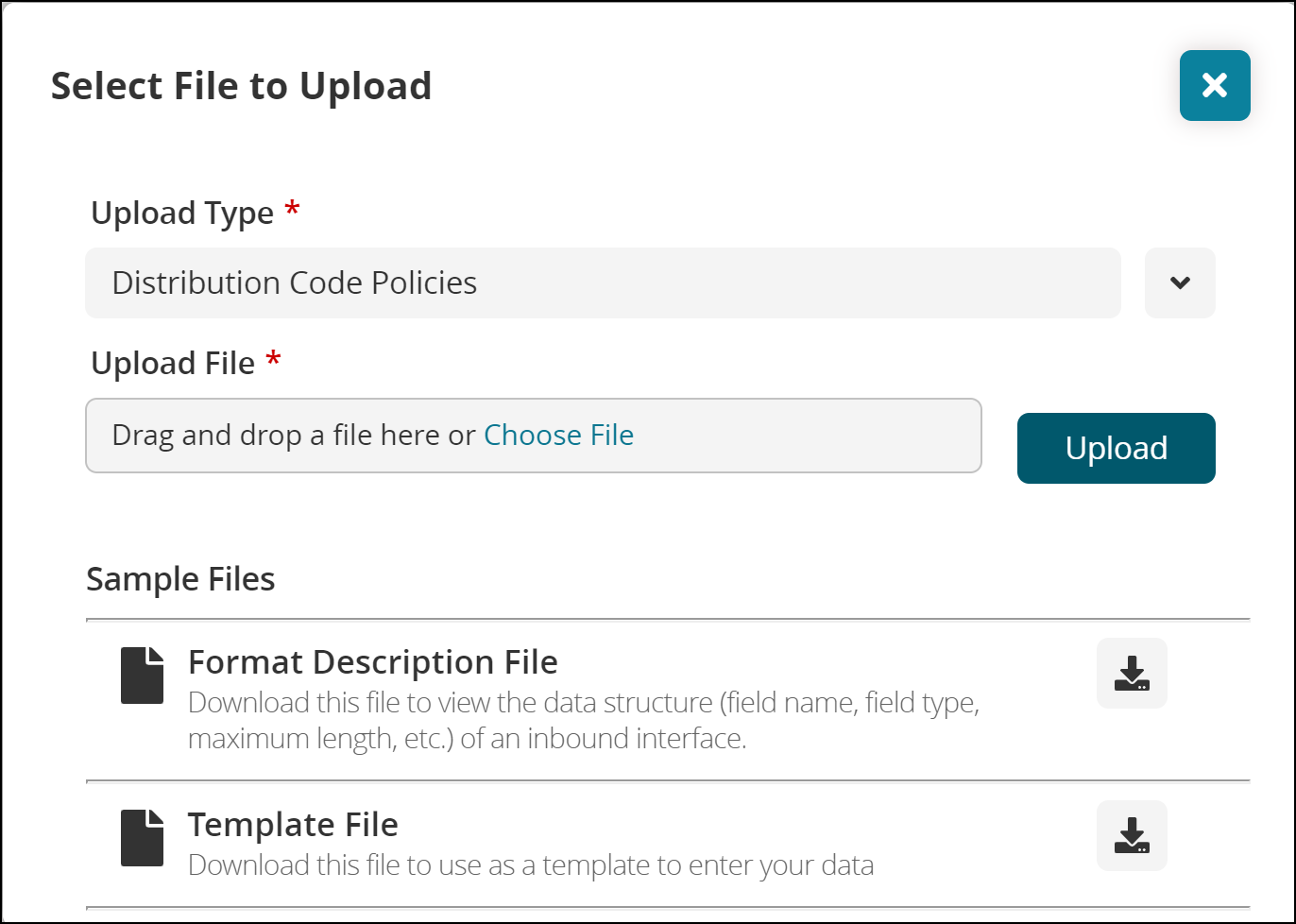
Task: Click the Choose File link
Action: pos(558,435)
